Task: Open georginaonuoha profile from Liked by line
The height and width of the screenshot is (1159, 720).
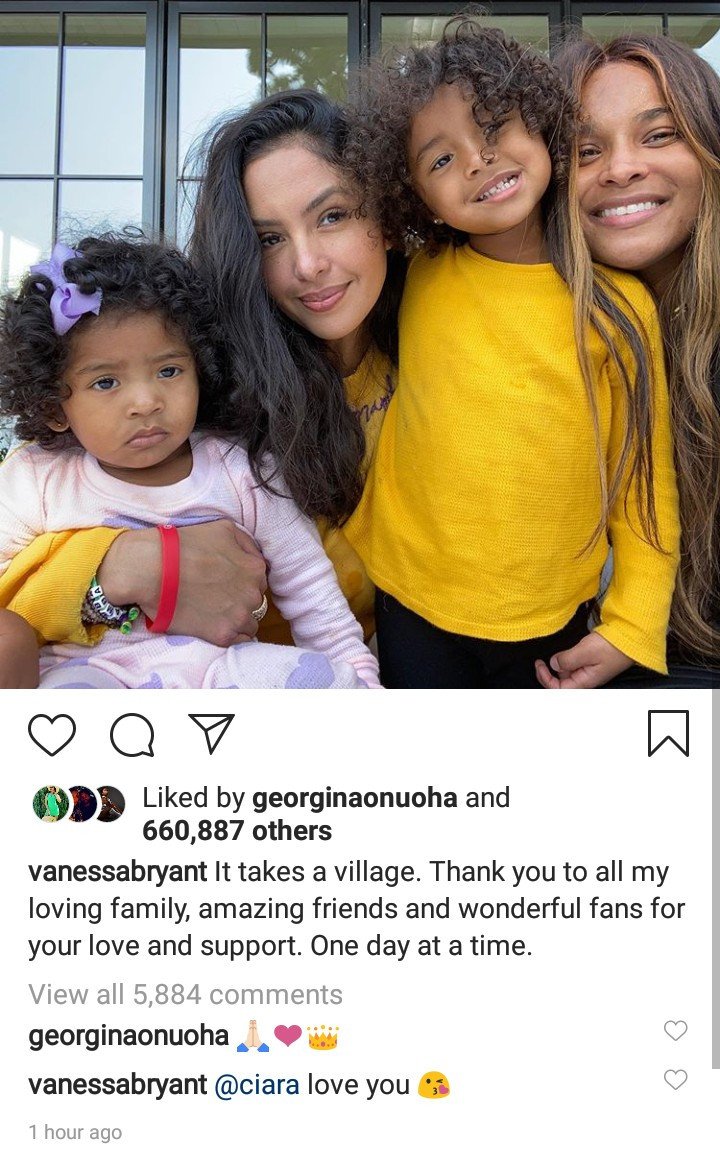Action: [355, 798]
